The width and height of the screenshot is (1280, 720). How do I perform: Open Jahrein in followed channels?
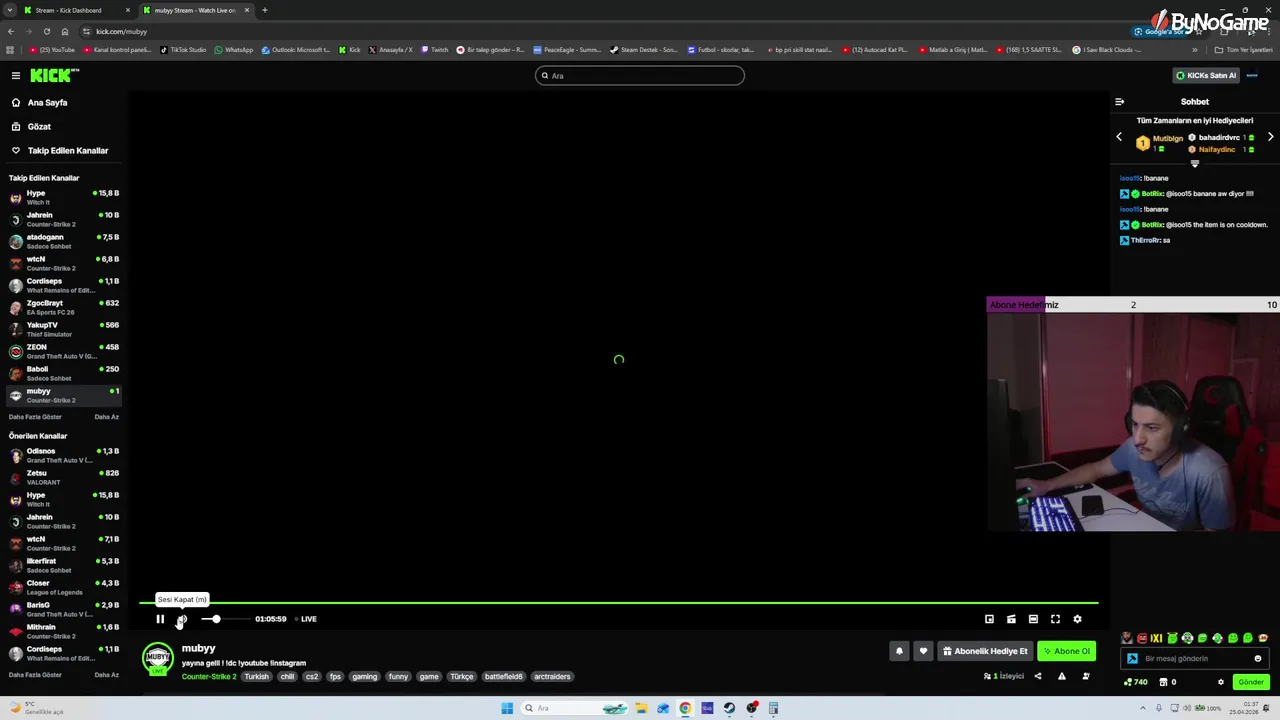point(64,219)
